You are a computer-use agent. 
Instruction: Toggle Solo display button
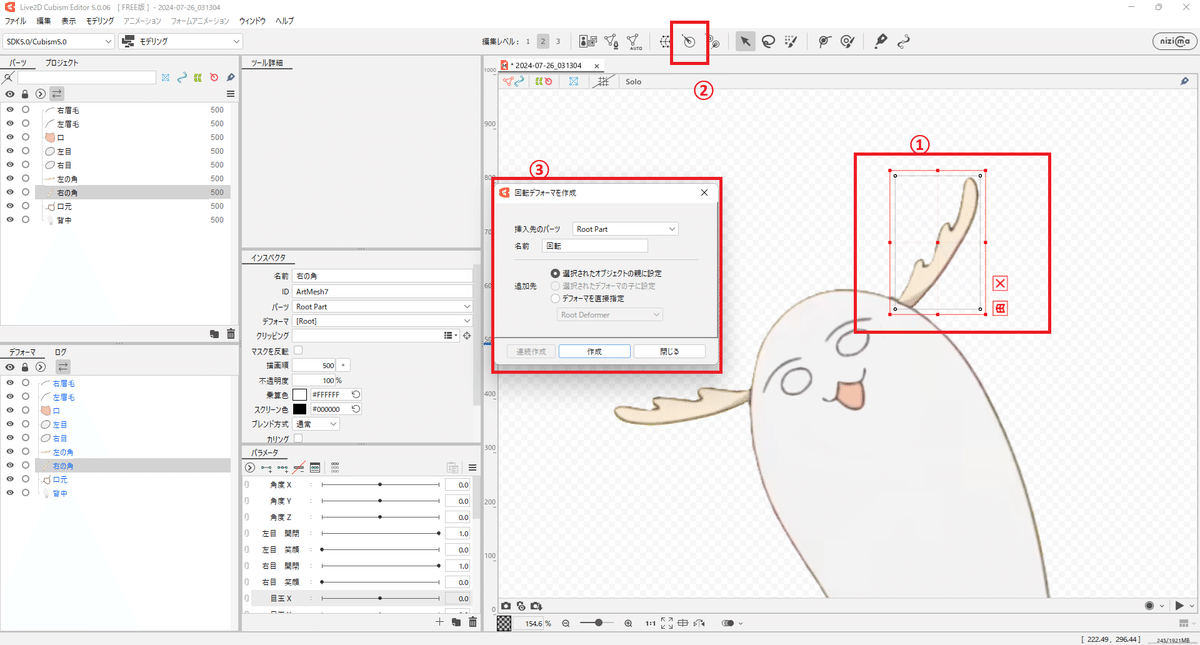(x=633, y=81)
